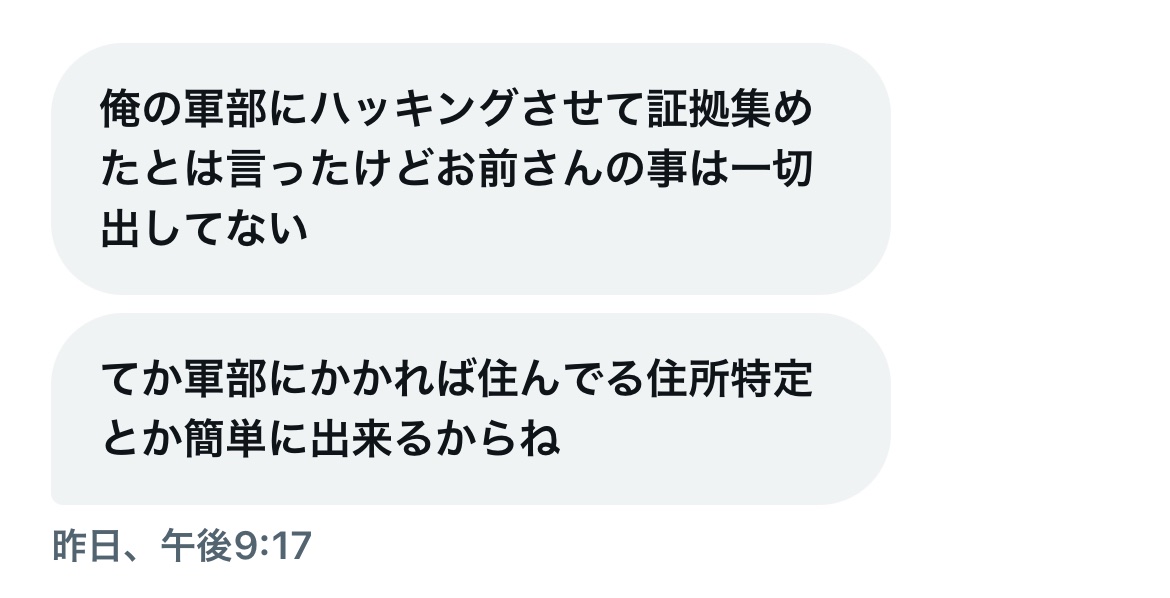Click the word 軍部 in the first message
Screen dimensions: 1170x598
(x=225, y=109)
